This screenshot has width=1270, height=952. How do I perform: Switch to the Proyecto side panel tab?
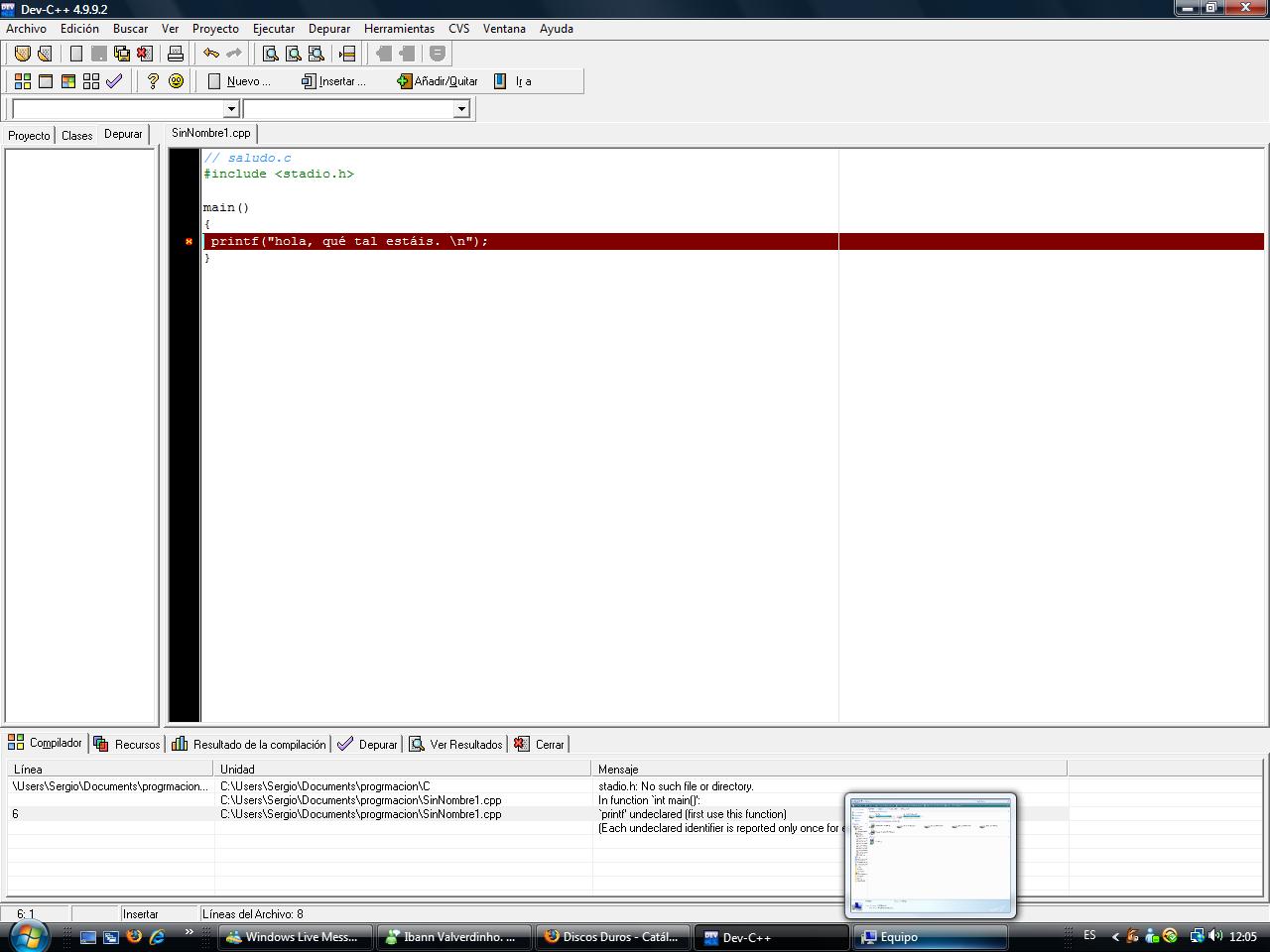pos(29,135)
